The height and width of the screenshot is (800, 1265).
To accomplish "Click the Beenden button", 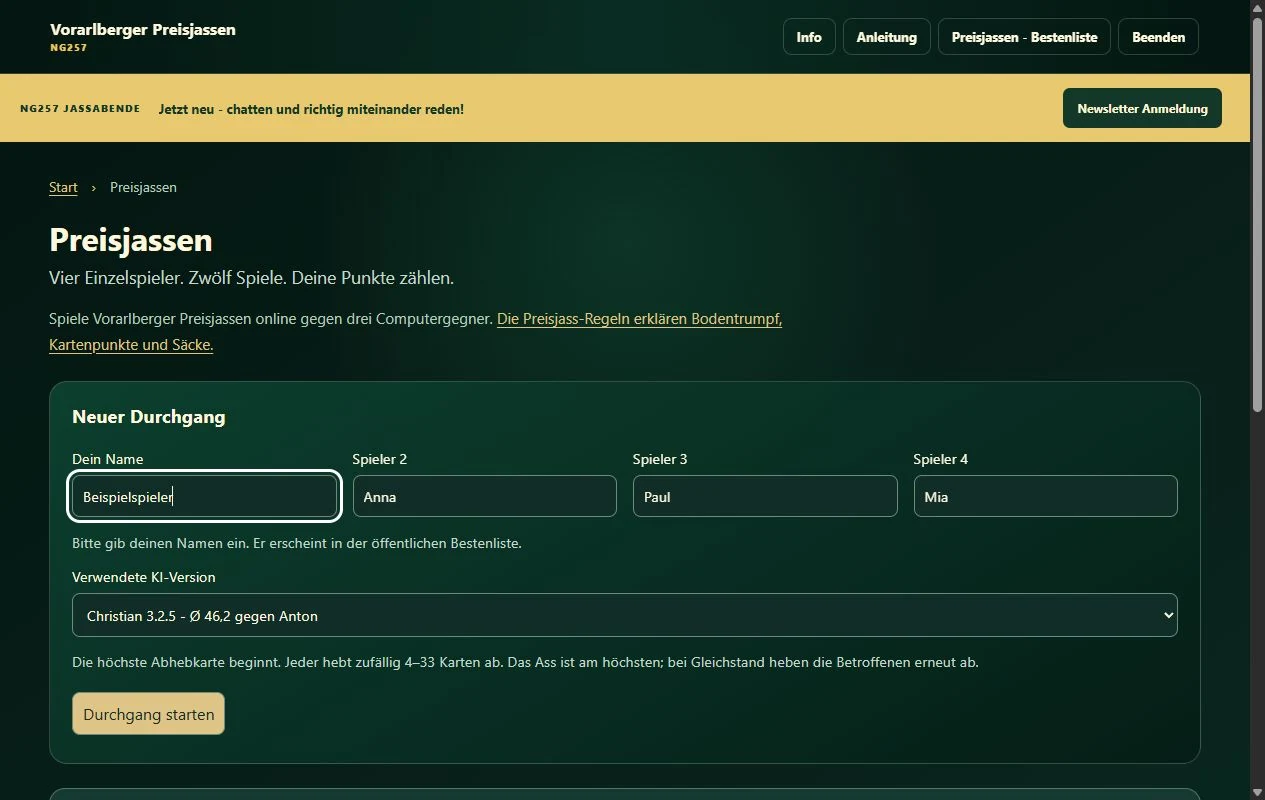I will click(1158, 37).
